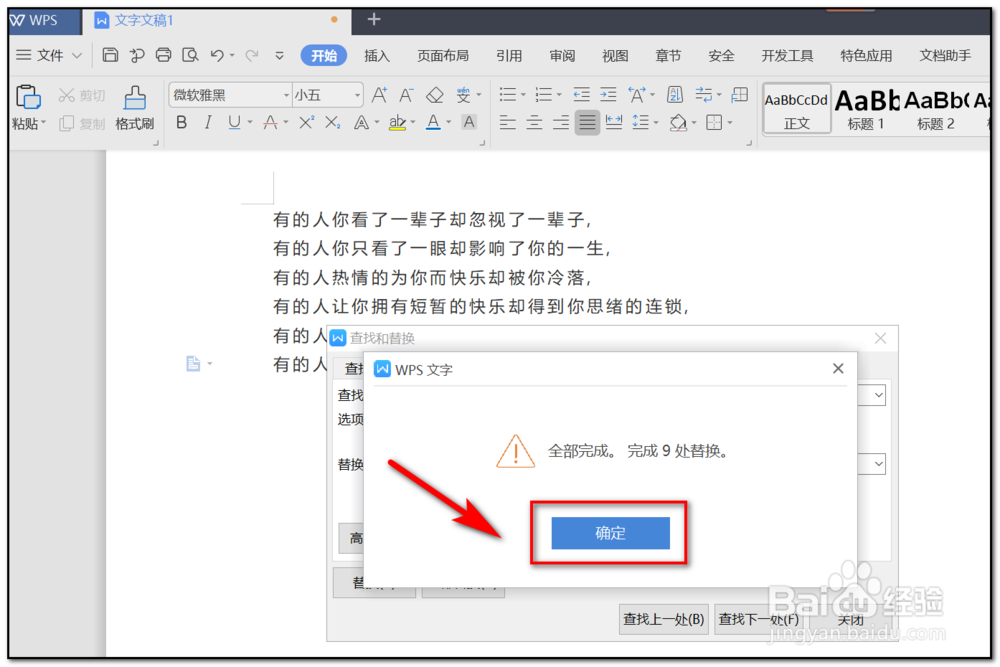Click the redo icon
This screenshot has width=1000, height=667.
[x=252, y=55]
